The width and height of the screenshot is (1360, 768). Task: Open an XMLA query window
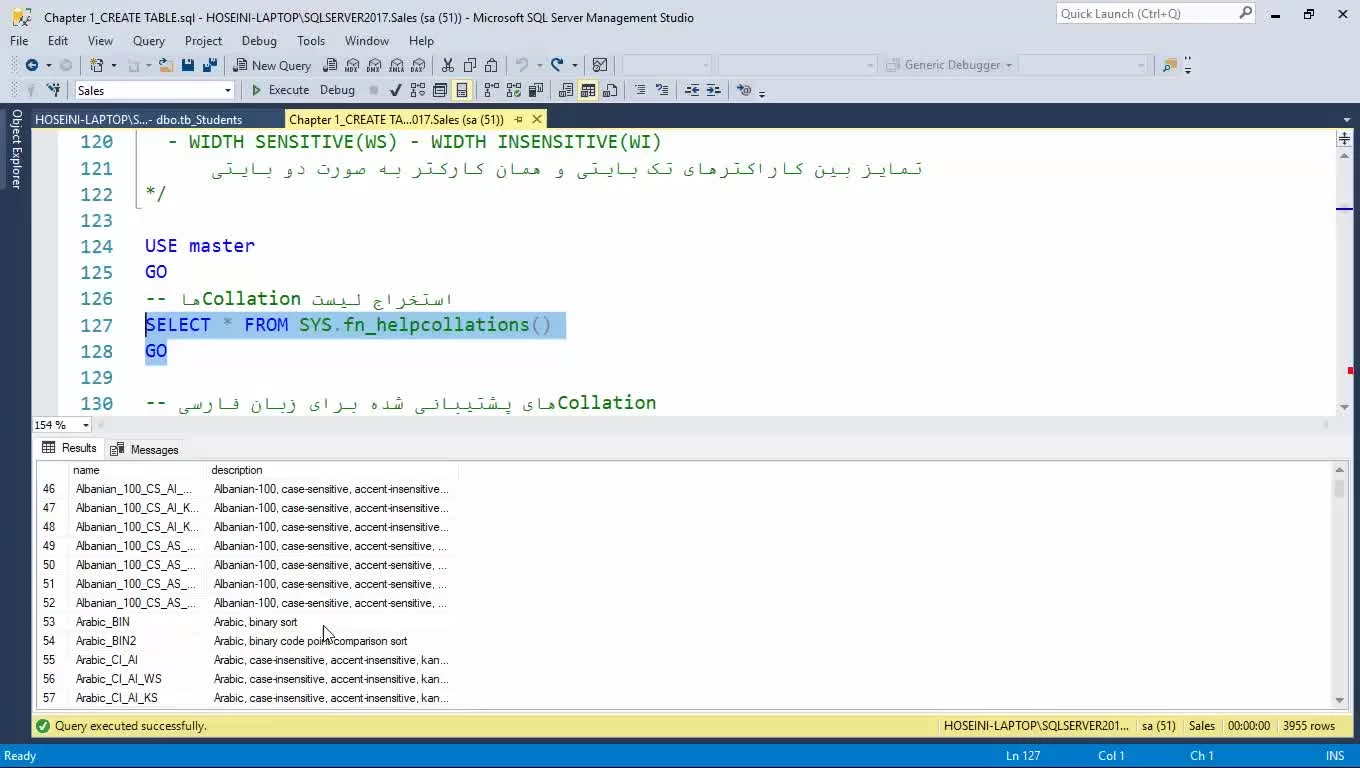coord(396,65)
